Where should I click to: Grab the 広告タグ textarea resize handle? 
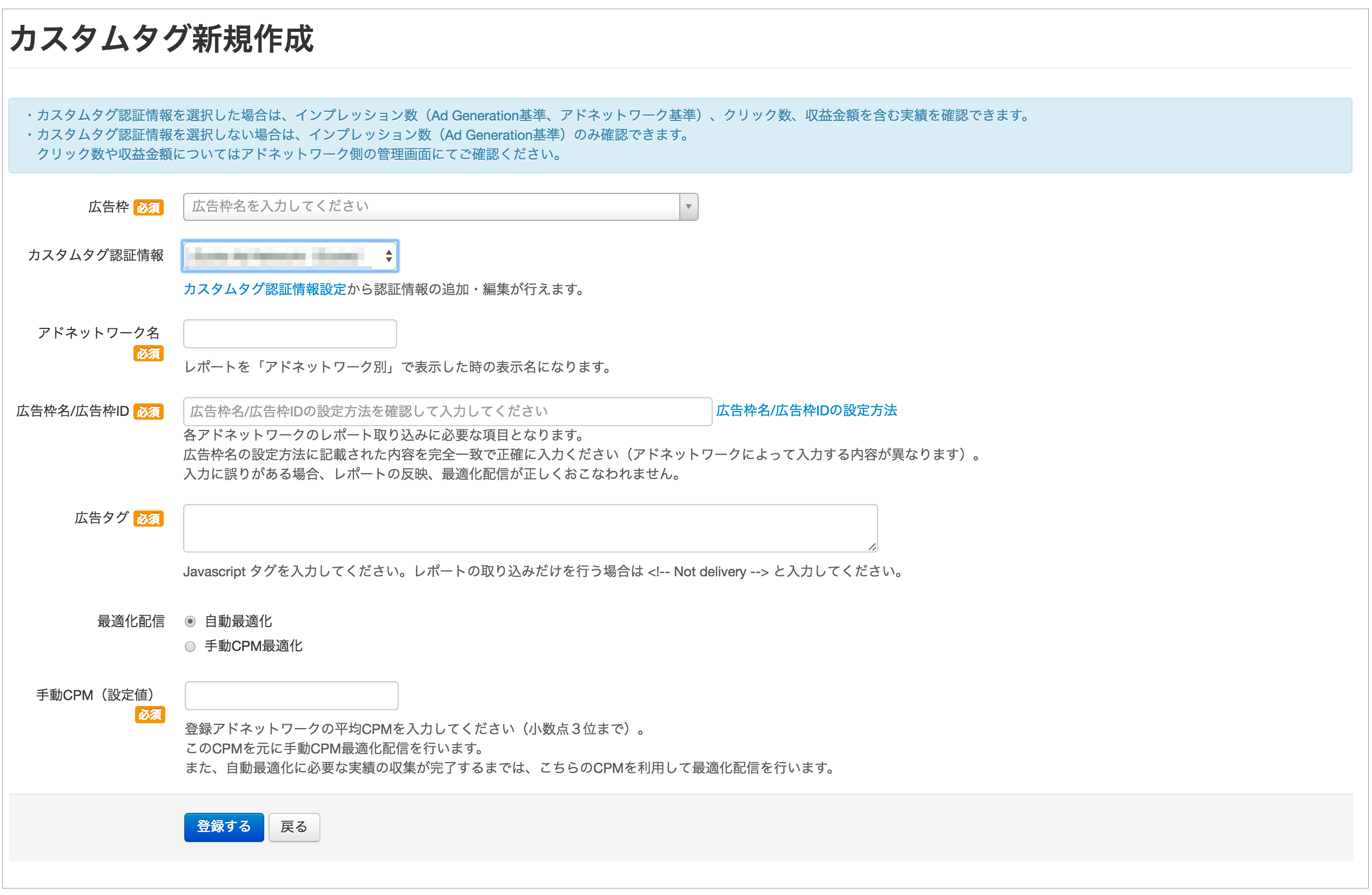tap(872, 547)
